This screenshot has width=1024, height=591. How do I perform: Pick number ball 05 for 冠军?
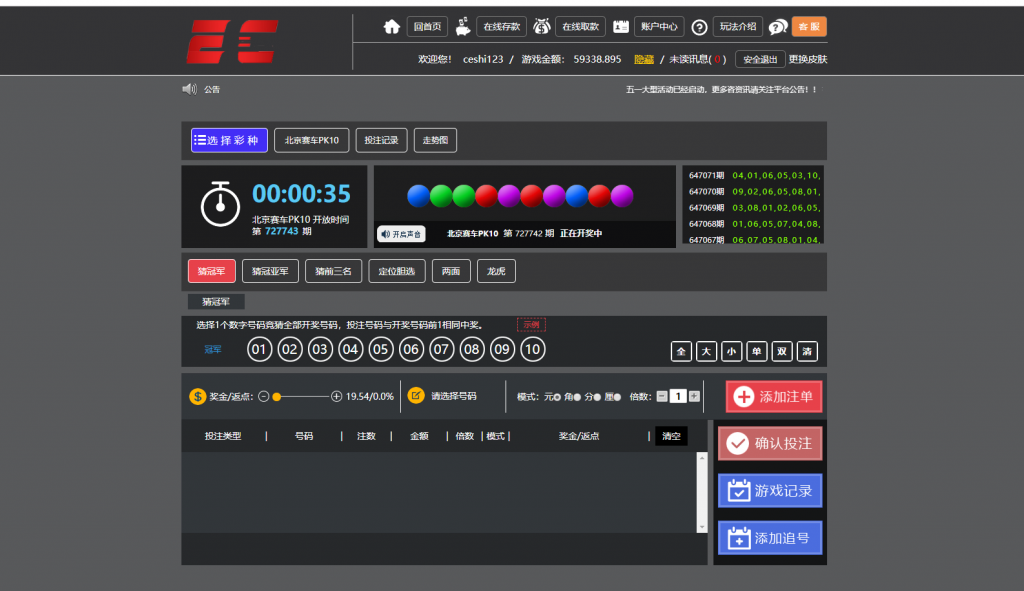[381, 350]
